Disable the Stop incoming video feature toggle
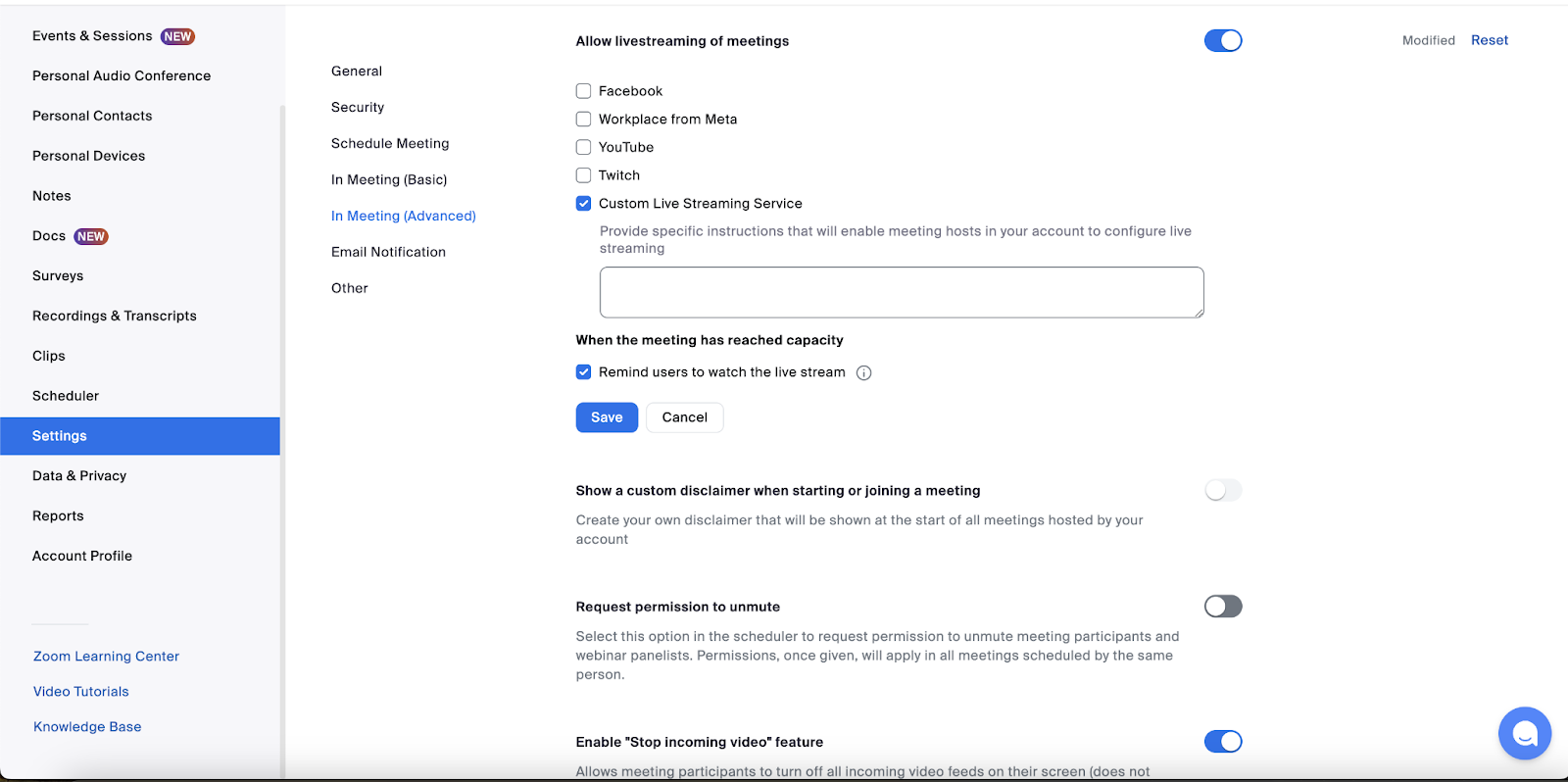1568x782 pixels. (1223, 741)
